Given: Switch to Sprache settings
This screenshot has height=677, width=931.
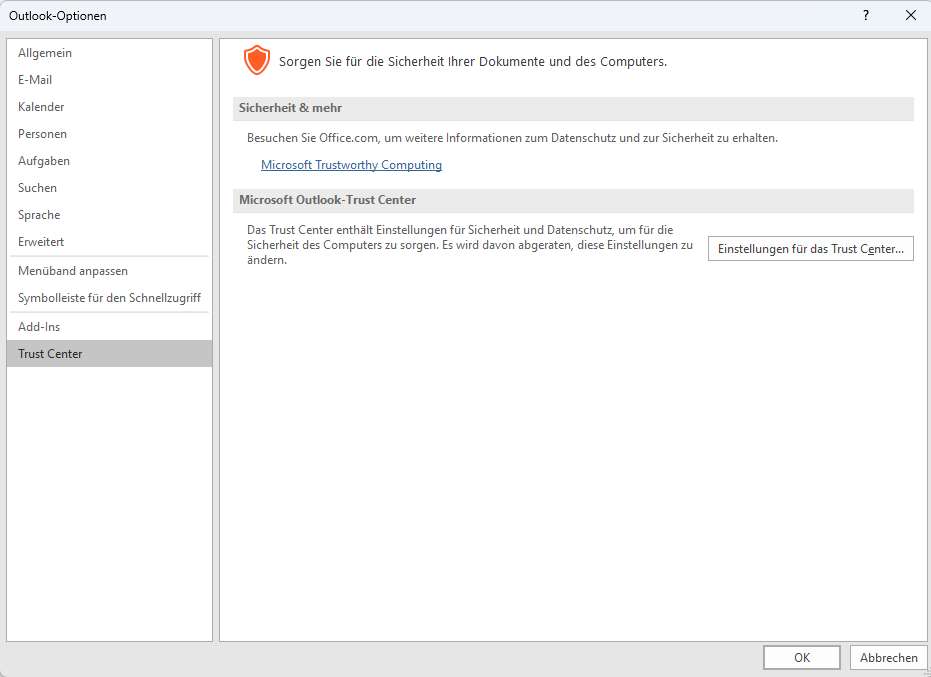Looking at the screenshot, I should click(109, 215).
